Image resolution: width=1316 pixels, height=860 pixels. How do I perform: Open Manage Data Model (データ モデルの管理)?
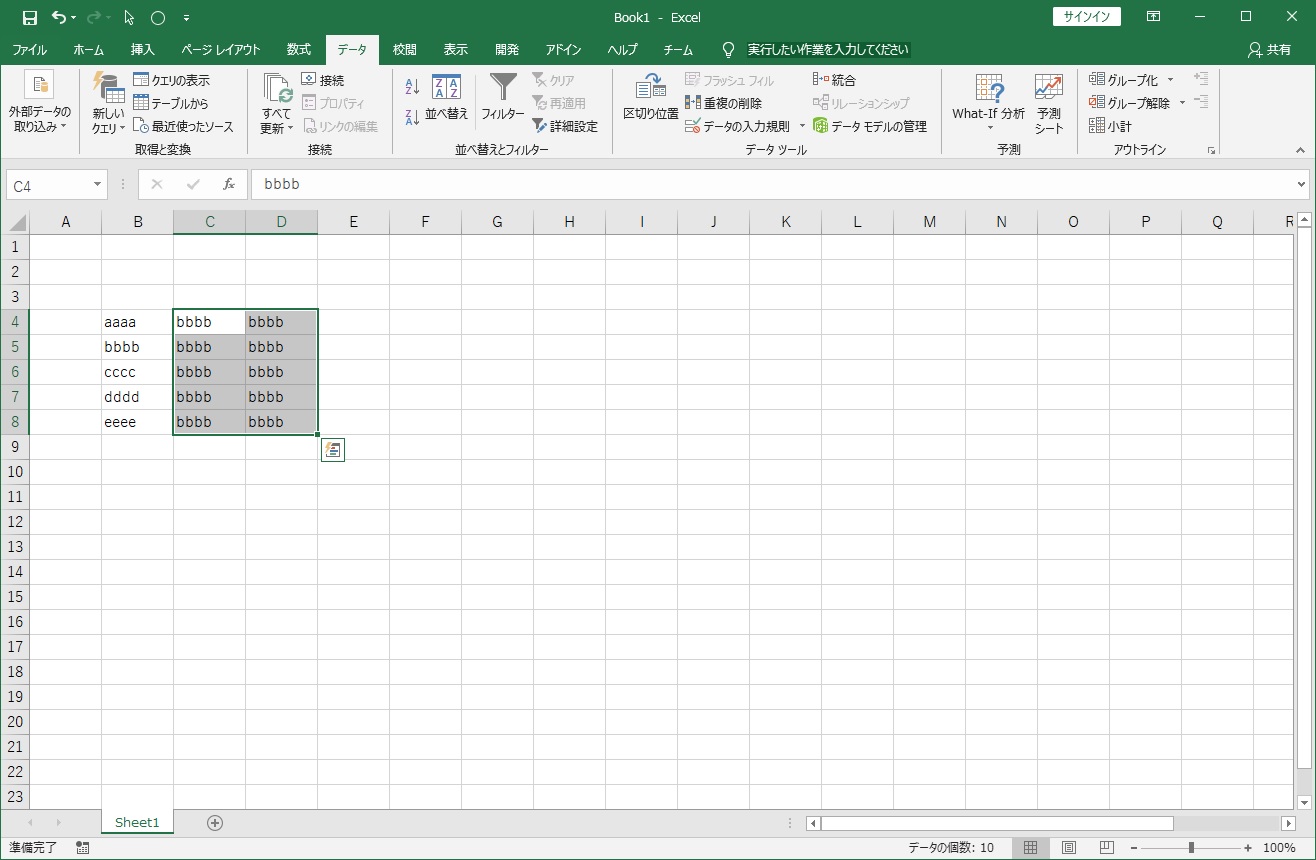pos(870,126)
